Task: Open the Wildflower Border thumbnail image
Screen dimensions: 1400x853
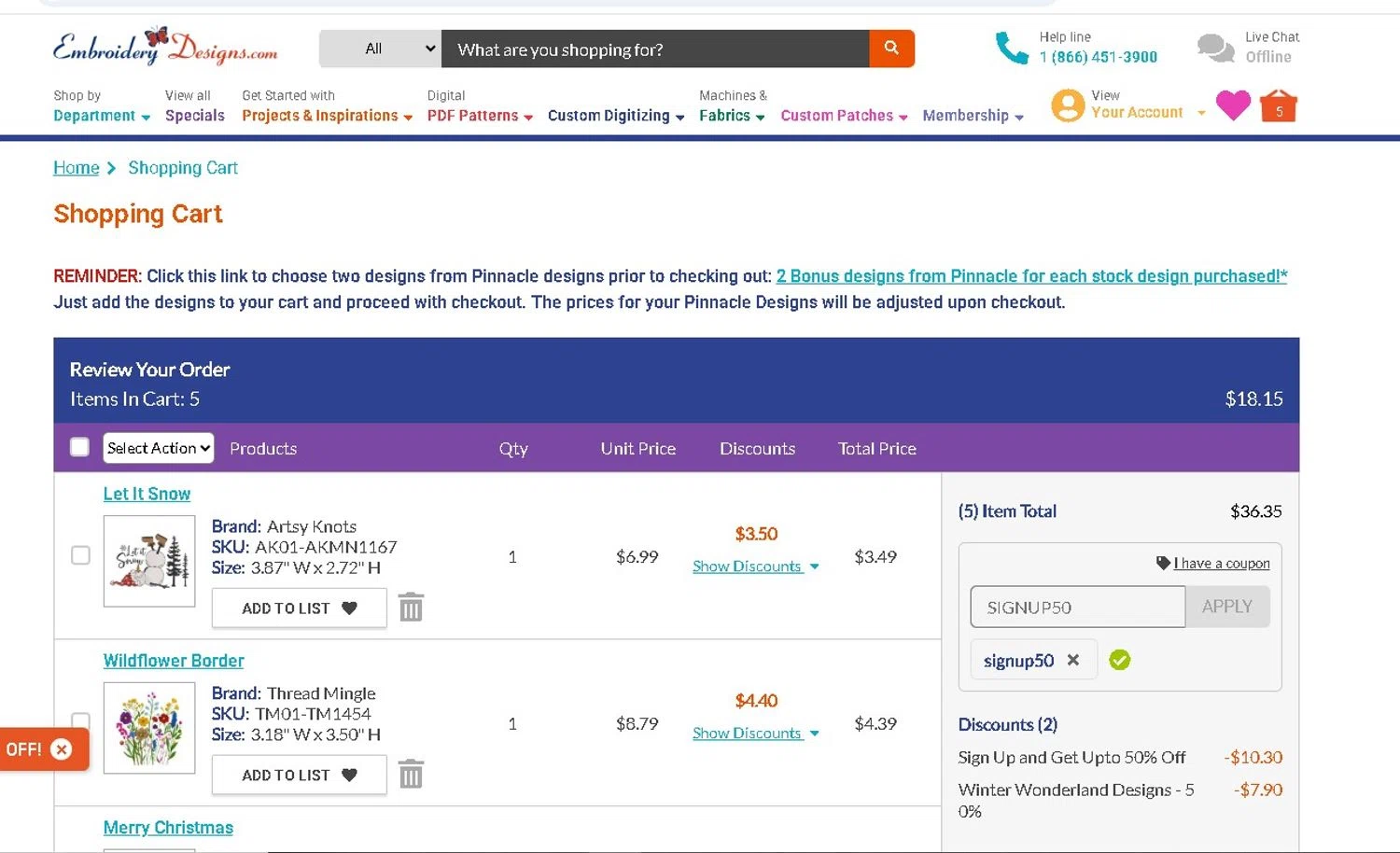Action: pos(149,728)
